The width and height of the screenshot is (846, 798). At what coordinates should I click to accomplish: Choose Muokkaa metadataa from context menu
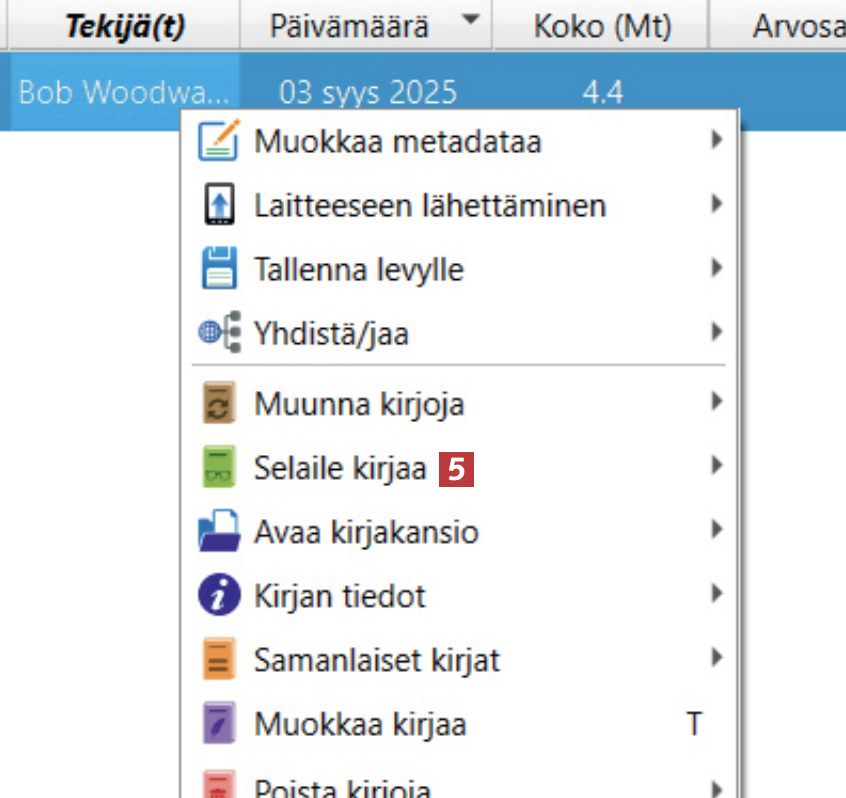tap(460, 141)
